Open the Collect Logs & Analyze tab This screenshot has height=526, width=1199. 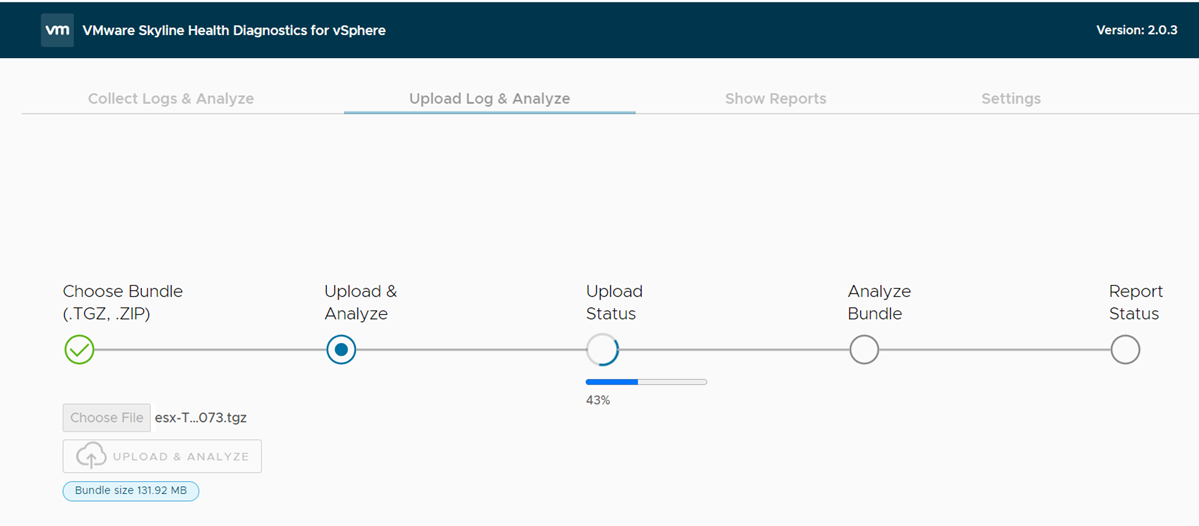point(171,99)
